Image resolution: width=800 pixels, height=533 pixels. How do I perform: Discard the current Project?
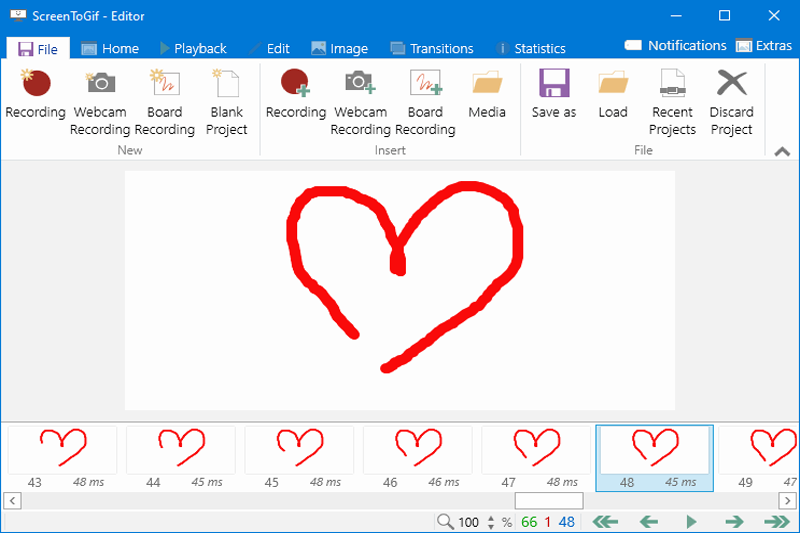click(731, 100)
